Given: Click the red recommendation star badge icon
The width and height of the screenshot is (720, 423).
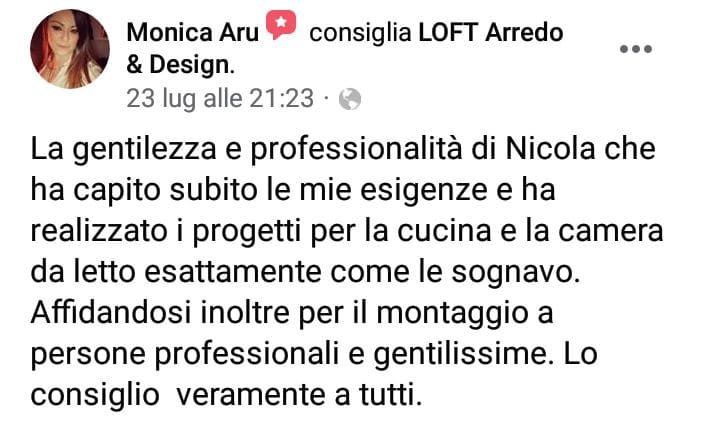Looking at the screenshot, I should pos(281,25).
